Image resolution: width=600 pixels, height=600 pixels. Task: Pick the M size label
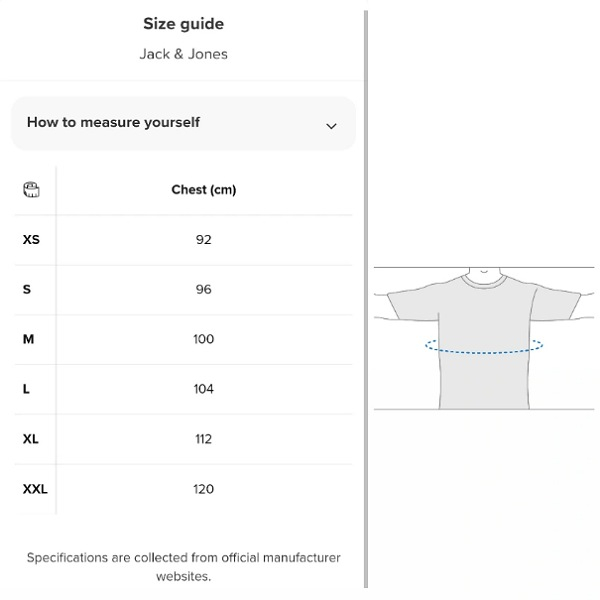(x=28, y=340)
